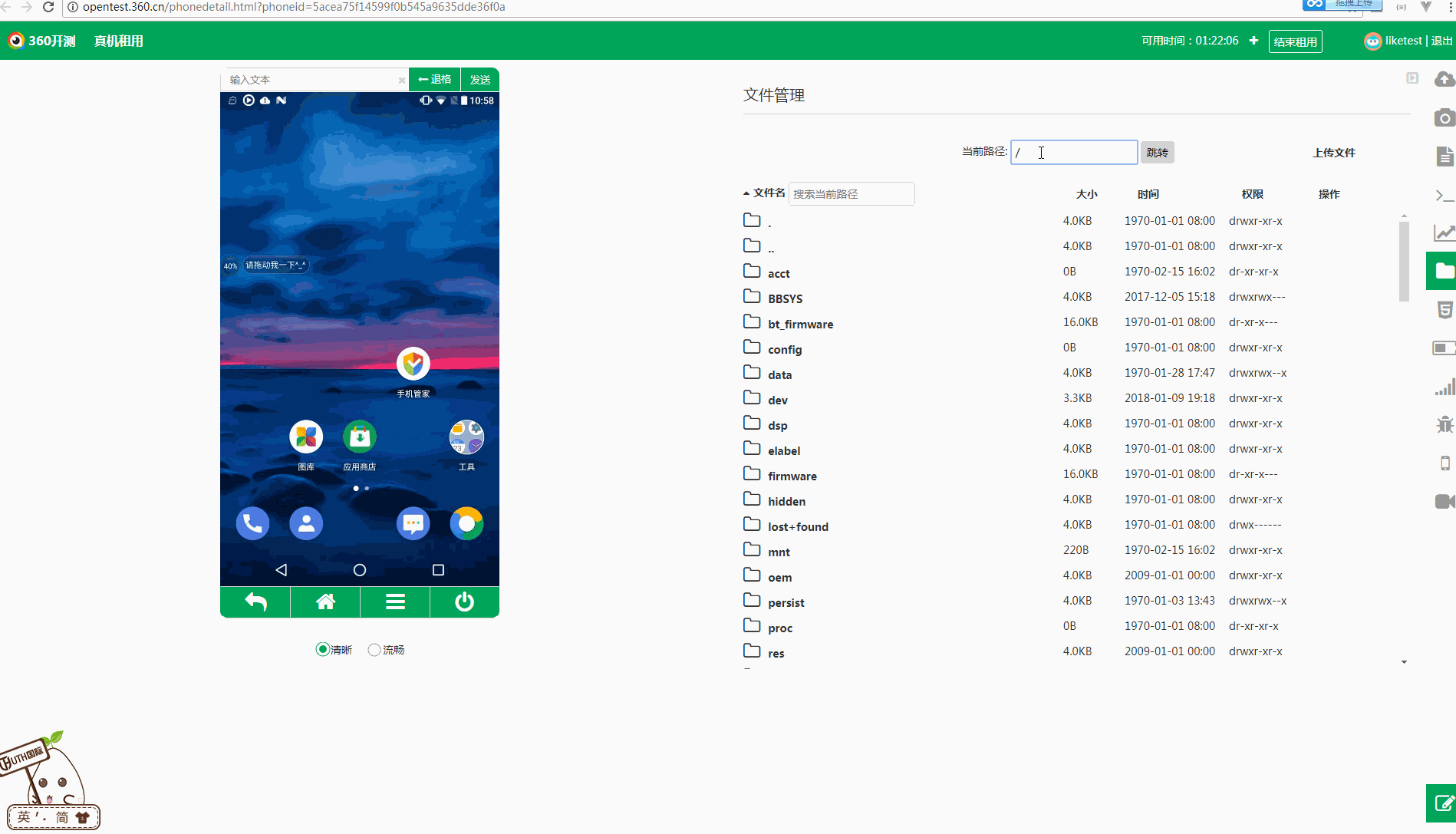This screenshot has width=1456, height=834.
Task: Click browser reload button
Action: coord(48,7)
